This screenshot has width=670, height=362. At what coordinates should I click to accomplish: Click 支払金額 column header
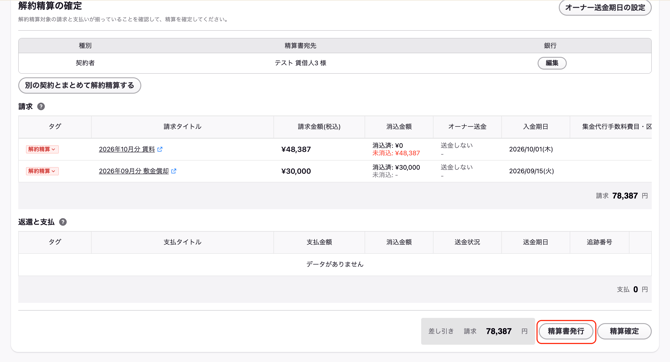coord(319,242)
